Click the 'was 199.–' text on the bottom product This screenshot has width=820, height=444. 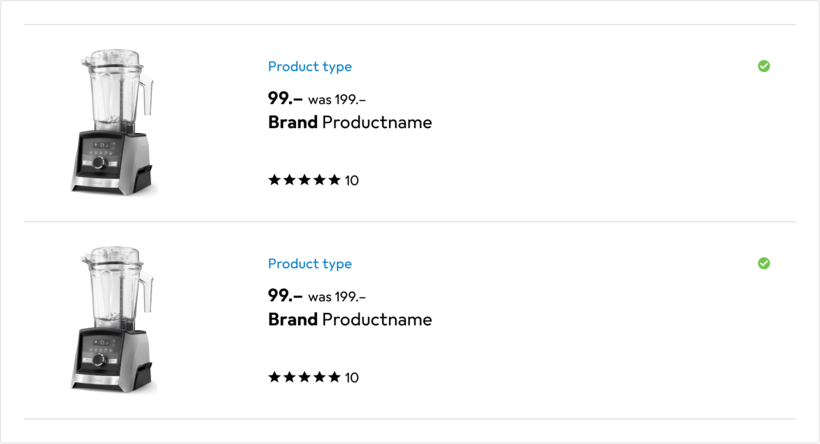(337, 296)
